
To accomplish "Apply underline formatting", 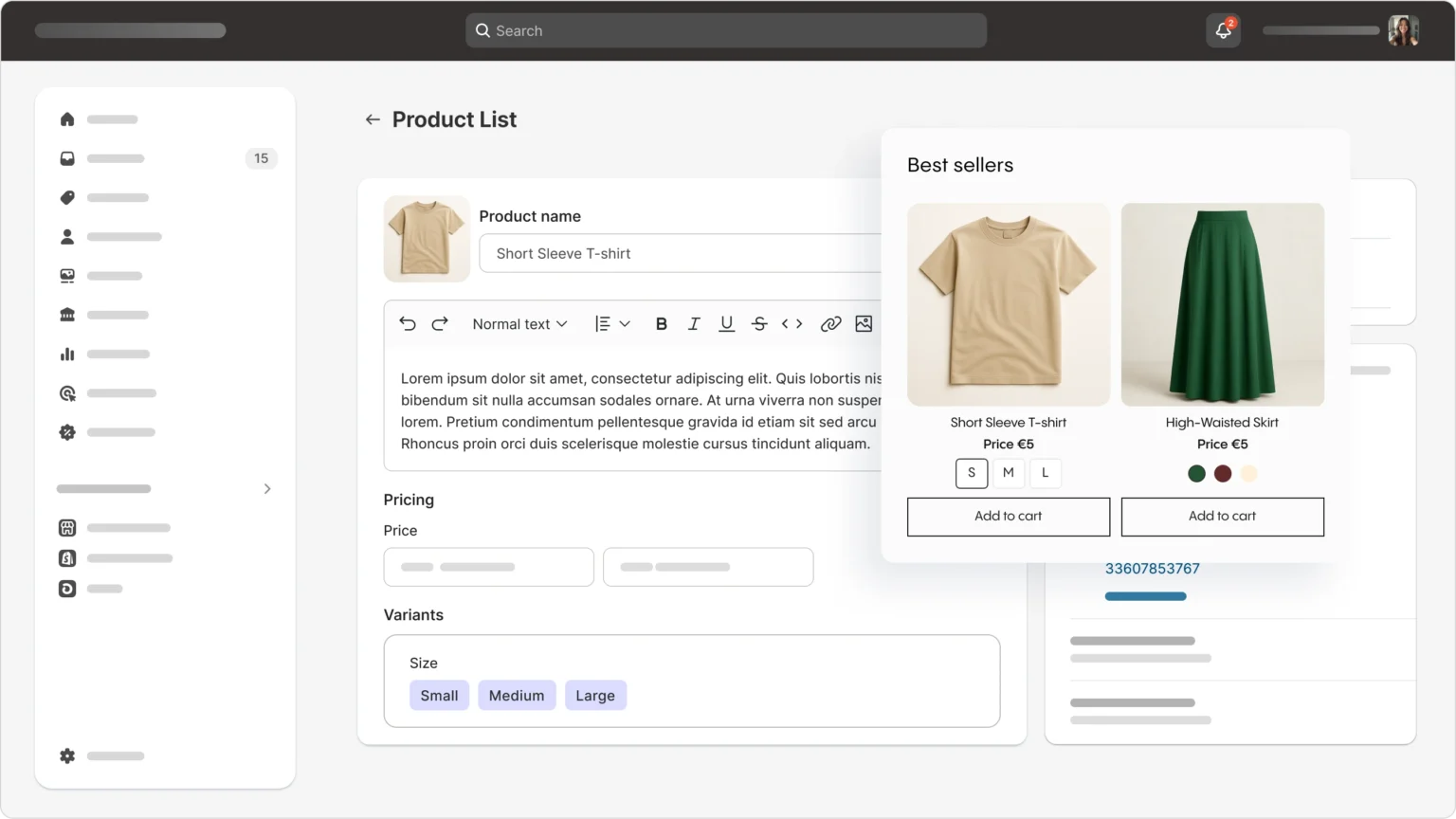I will (726, 324).
